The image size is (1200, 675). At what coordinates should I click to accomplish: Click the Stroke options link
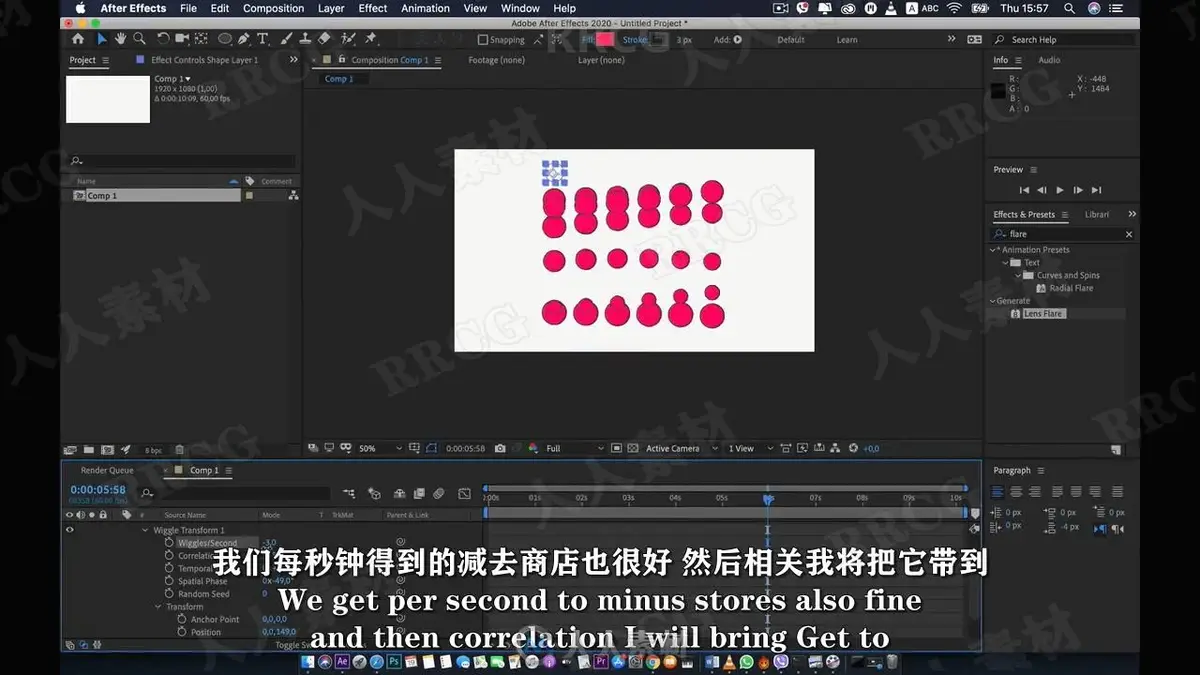634,40
